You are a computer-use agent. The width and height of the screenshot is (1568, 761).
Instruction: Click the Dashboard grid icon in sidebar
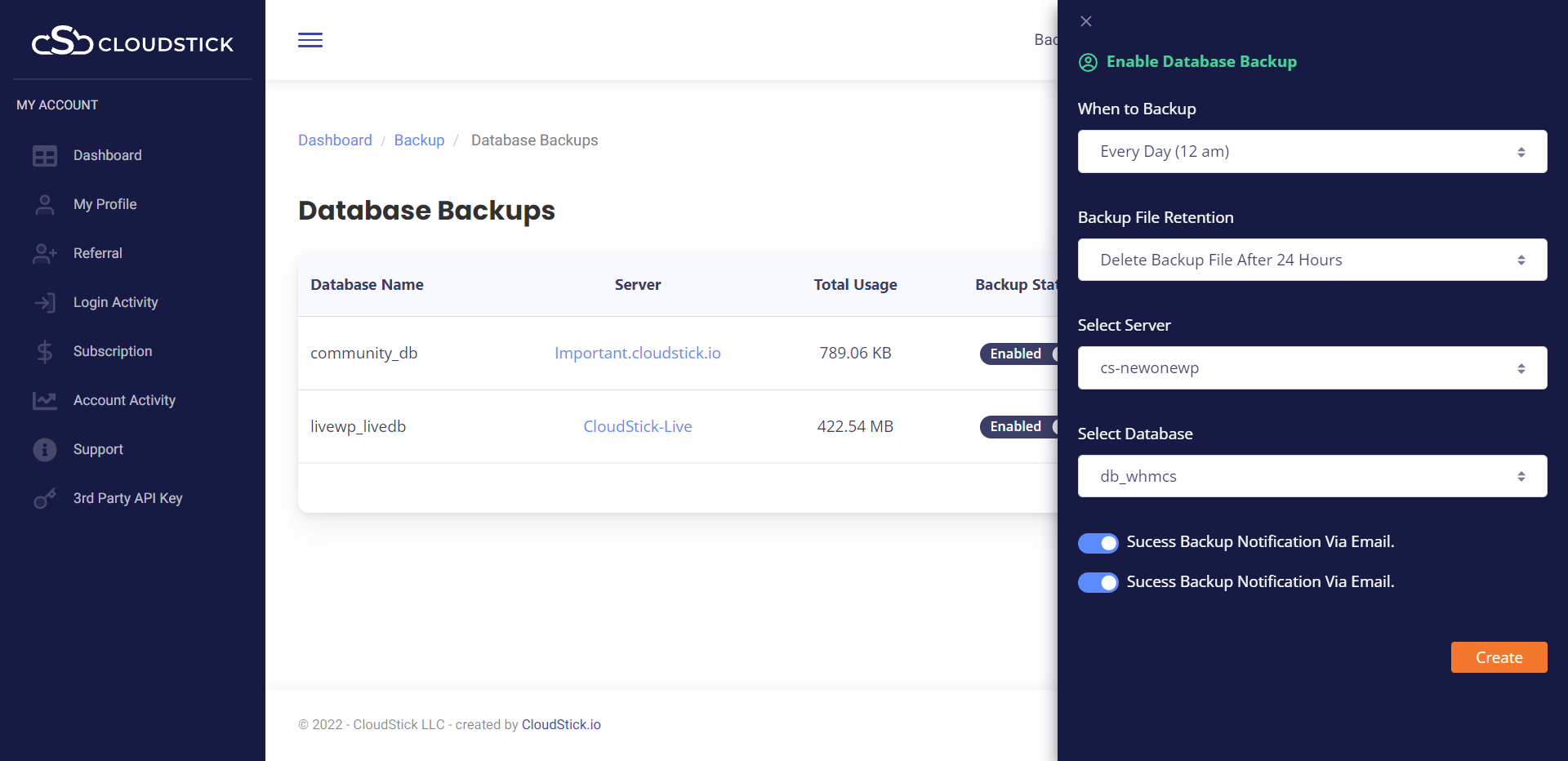[45, 156]
